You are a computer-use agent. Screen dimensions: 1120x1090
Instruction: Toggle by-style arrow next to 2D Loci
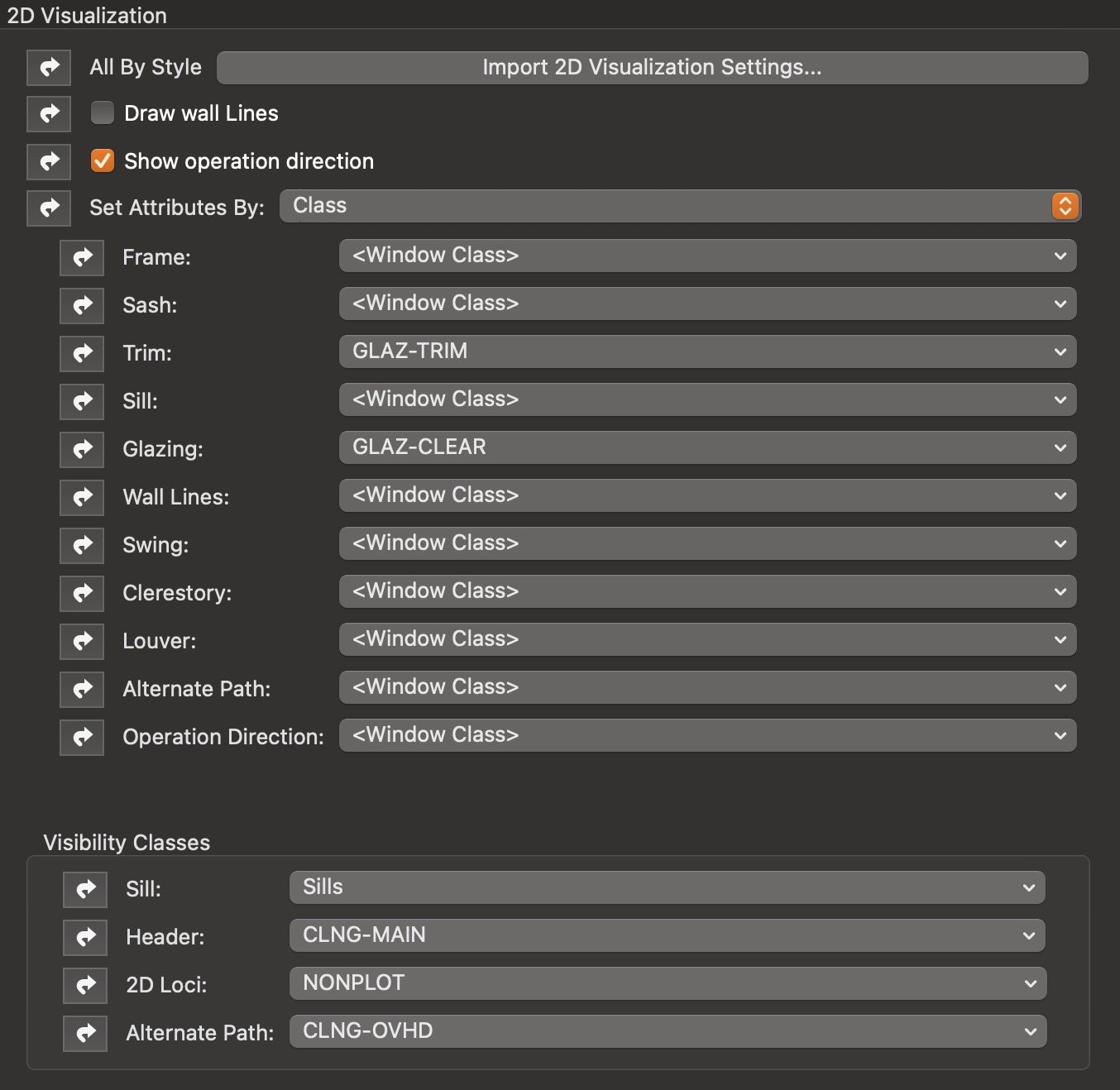pos(85,985)
